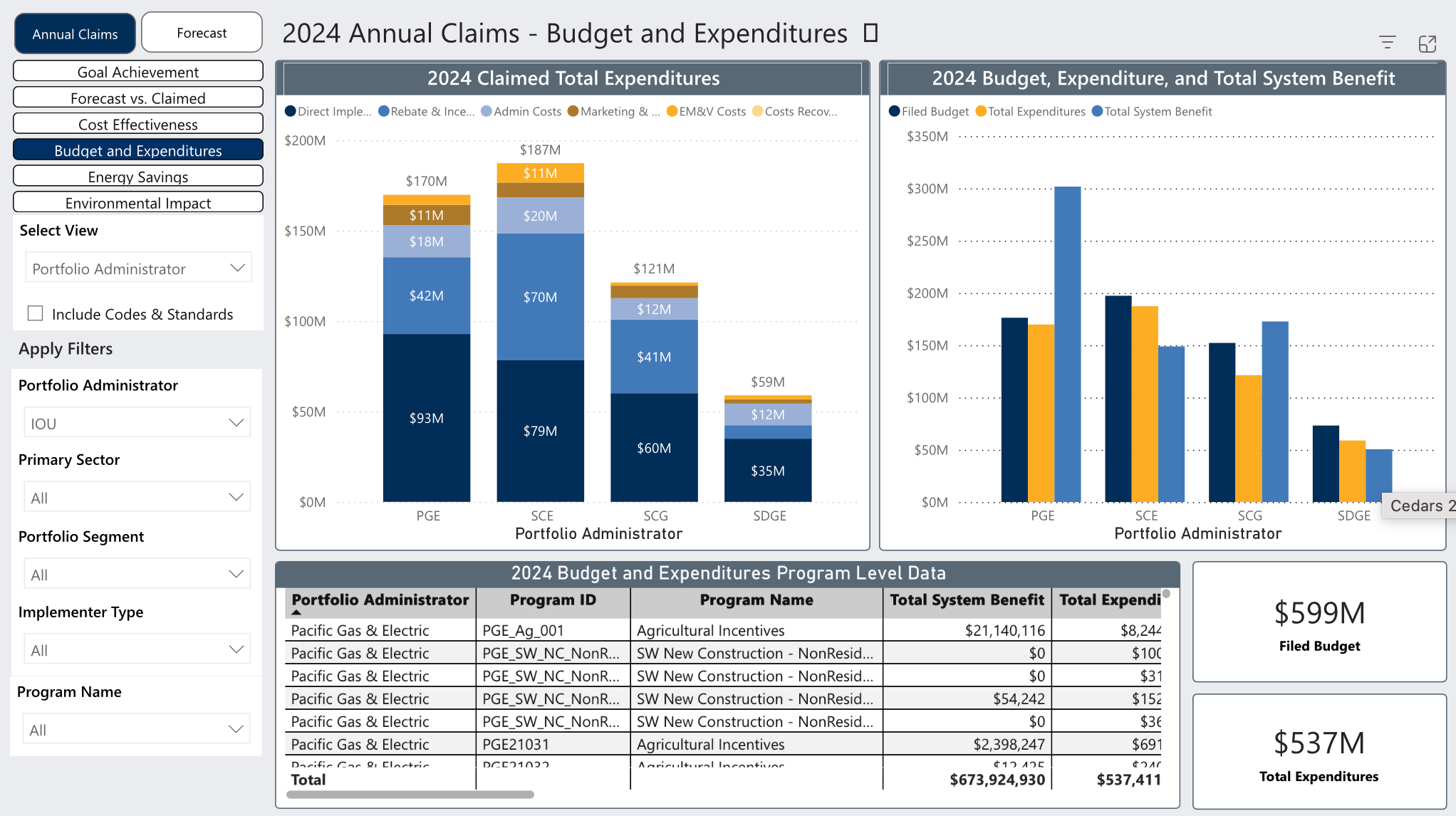Click the Rebate & Incentive legend marker
Viewport: 1456px width, 816px height.
[384, 111]
